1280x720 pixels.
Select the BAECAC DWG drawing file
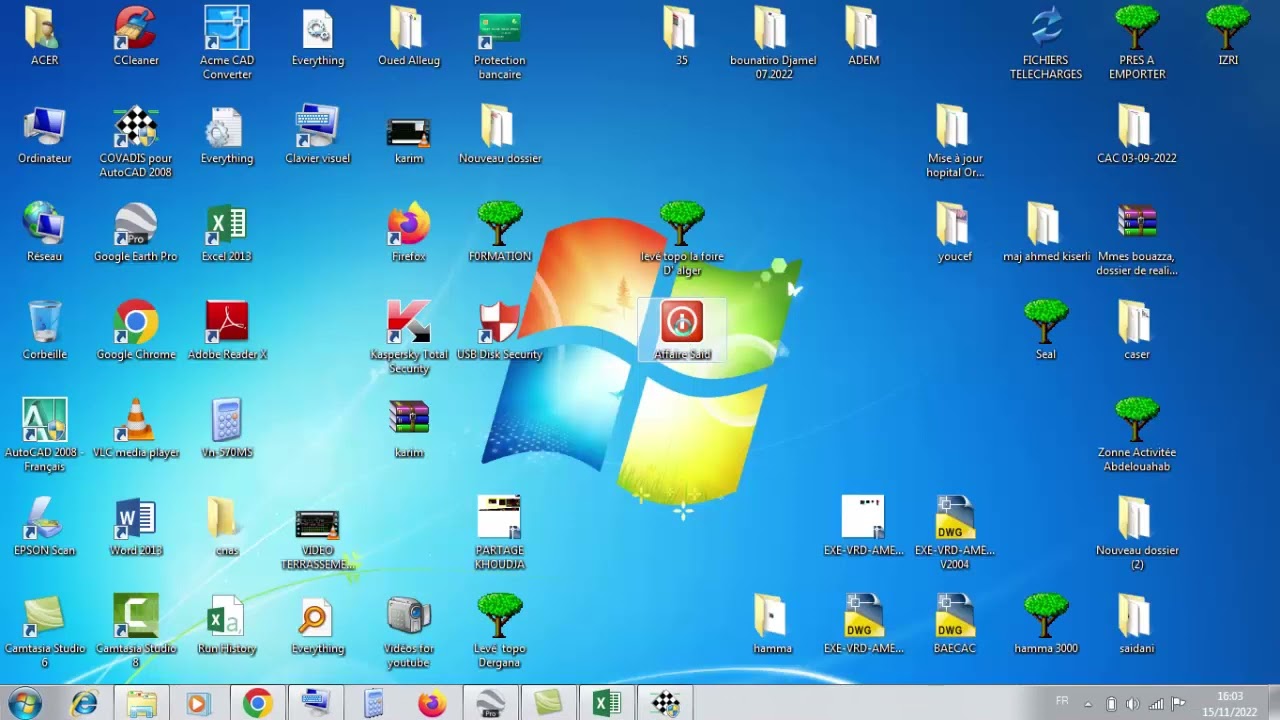(955, 625)
